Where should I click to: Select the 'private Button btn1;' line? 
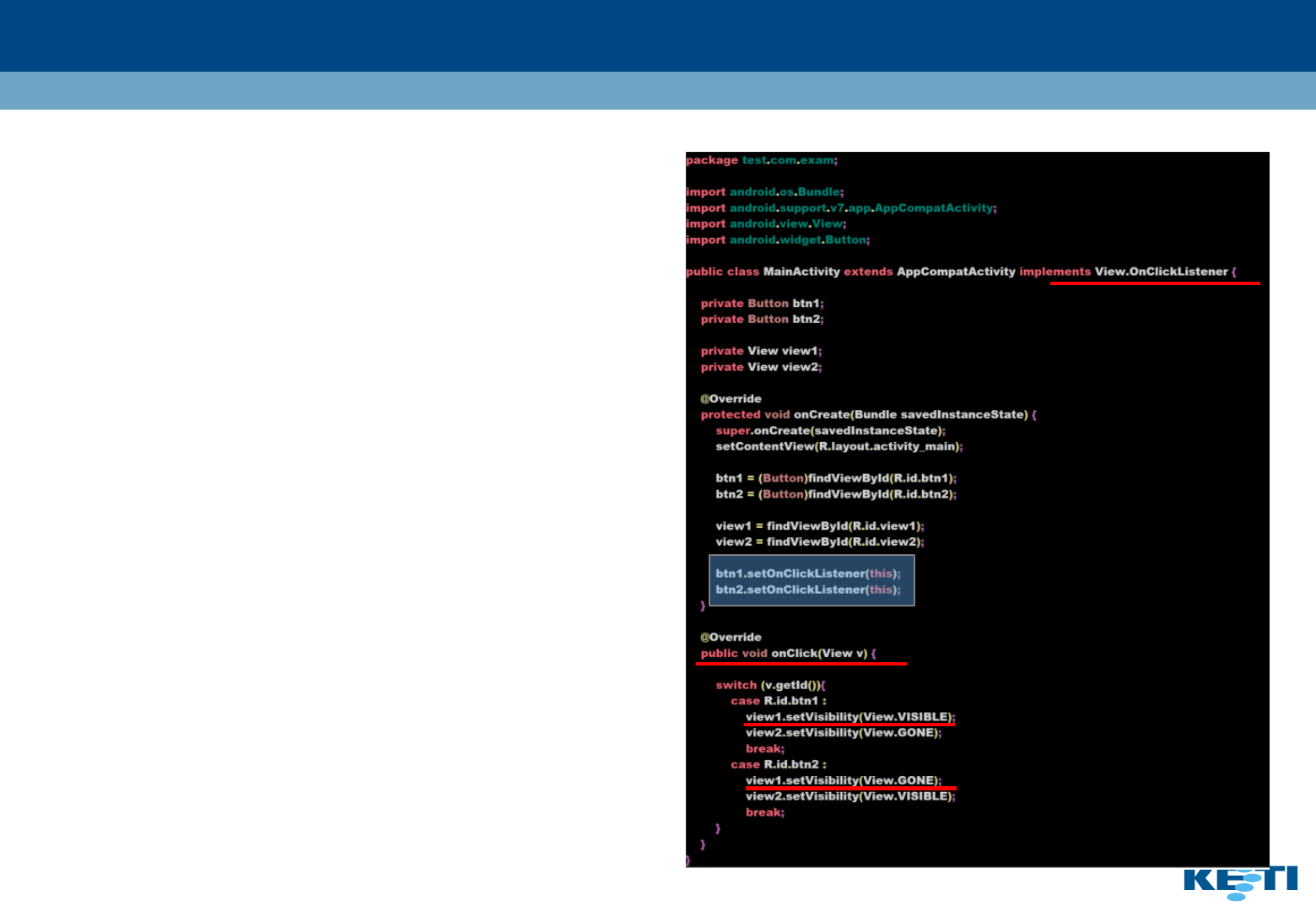762,304
